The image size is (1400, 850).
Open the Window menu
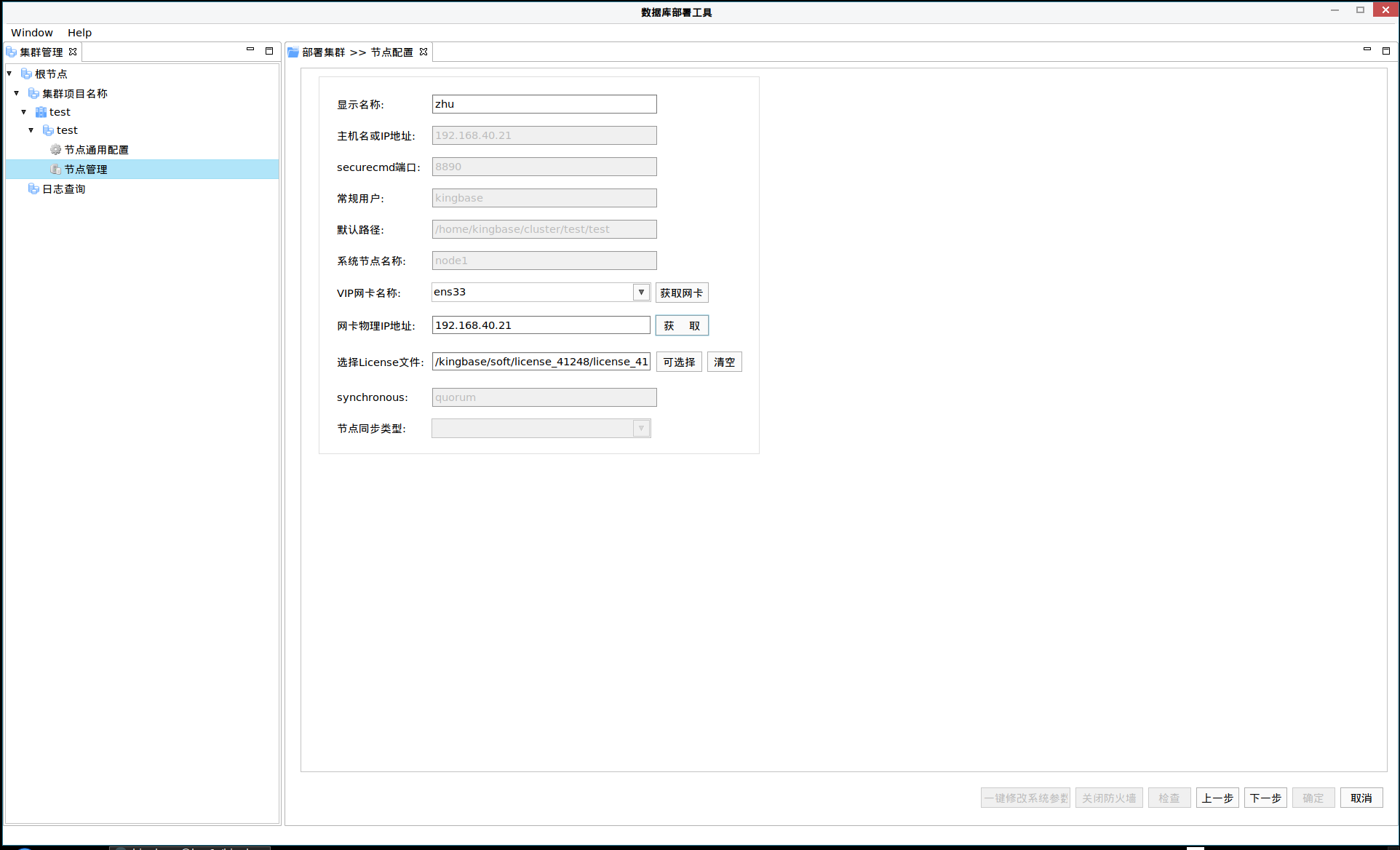click(32, 33)
